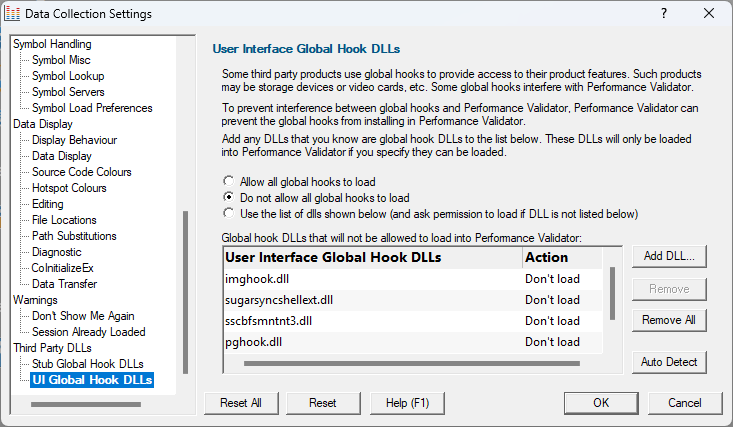
Task: Select the Warnings category
Action: pos(36,300)
